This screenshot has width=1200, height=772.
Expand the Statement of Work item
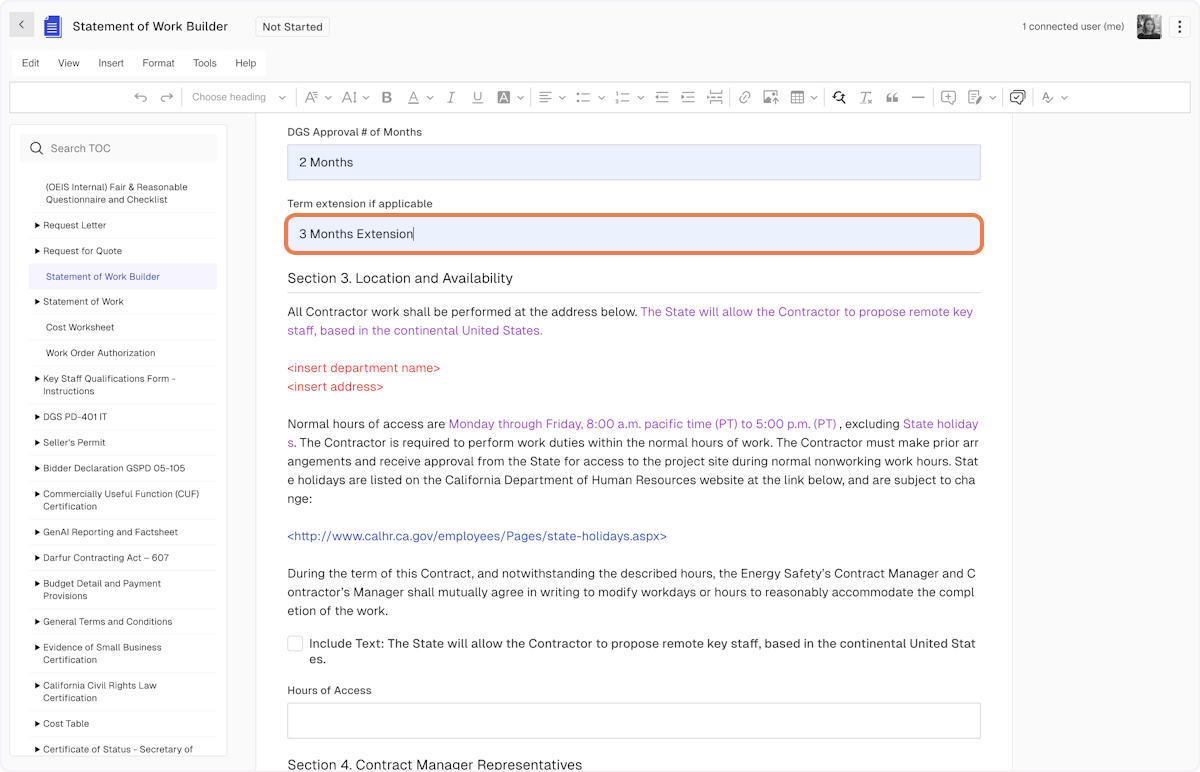[x=38, y=302]
